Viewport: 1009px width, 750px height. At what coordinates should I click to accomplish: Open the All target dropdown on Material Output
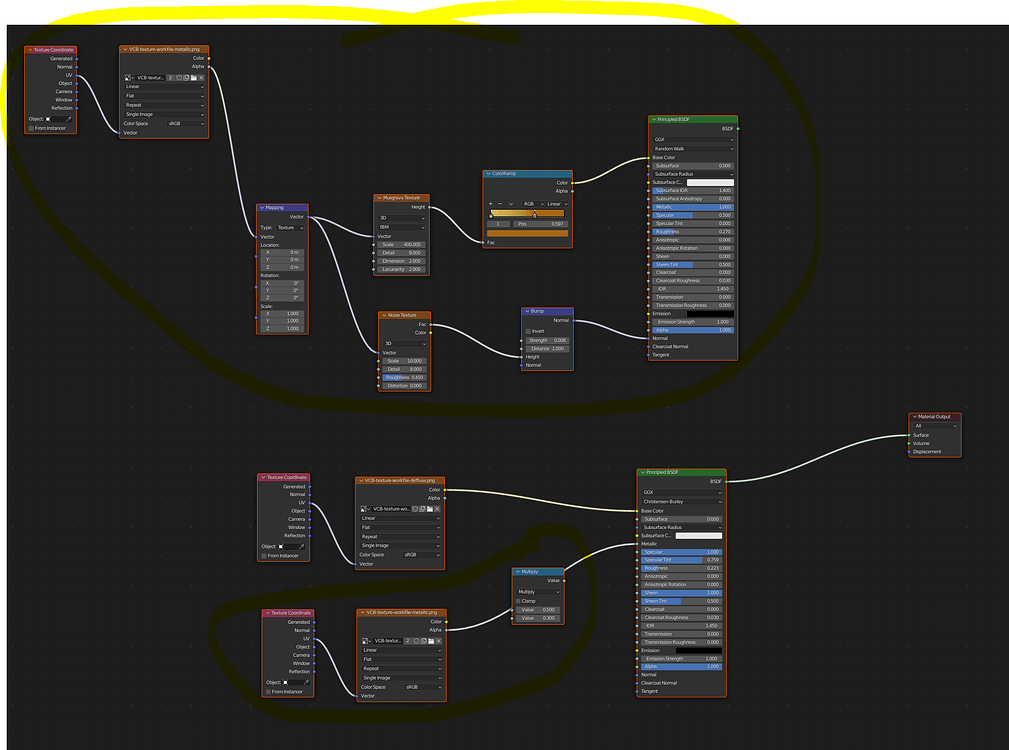point(935,426)
